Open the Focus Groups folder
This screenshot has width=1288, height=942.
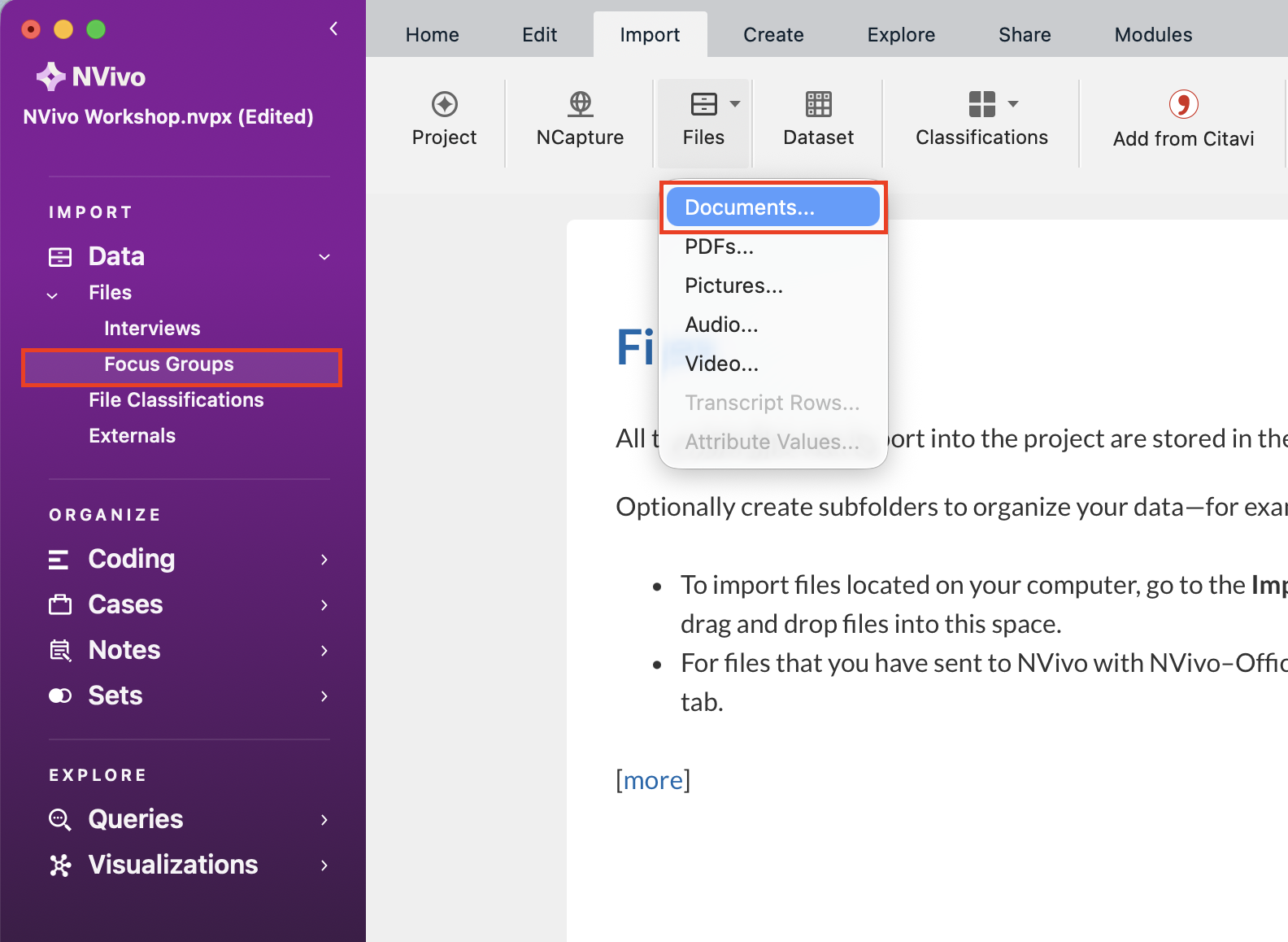[x=169, y=364]
